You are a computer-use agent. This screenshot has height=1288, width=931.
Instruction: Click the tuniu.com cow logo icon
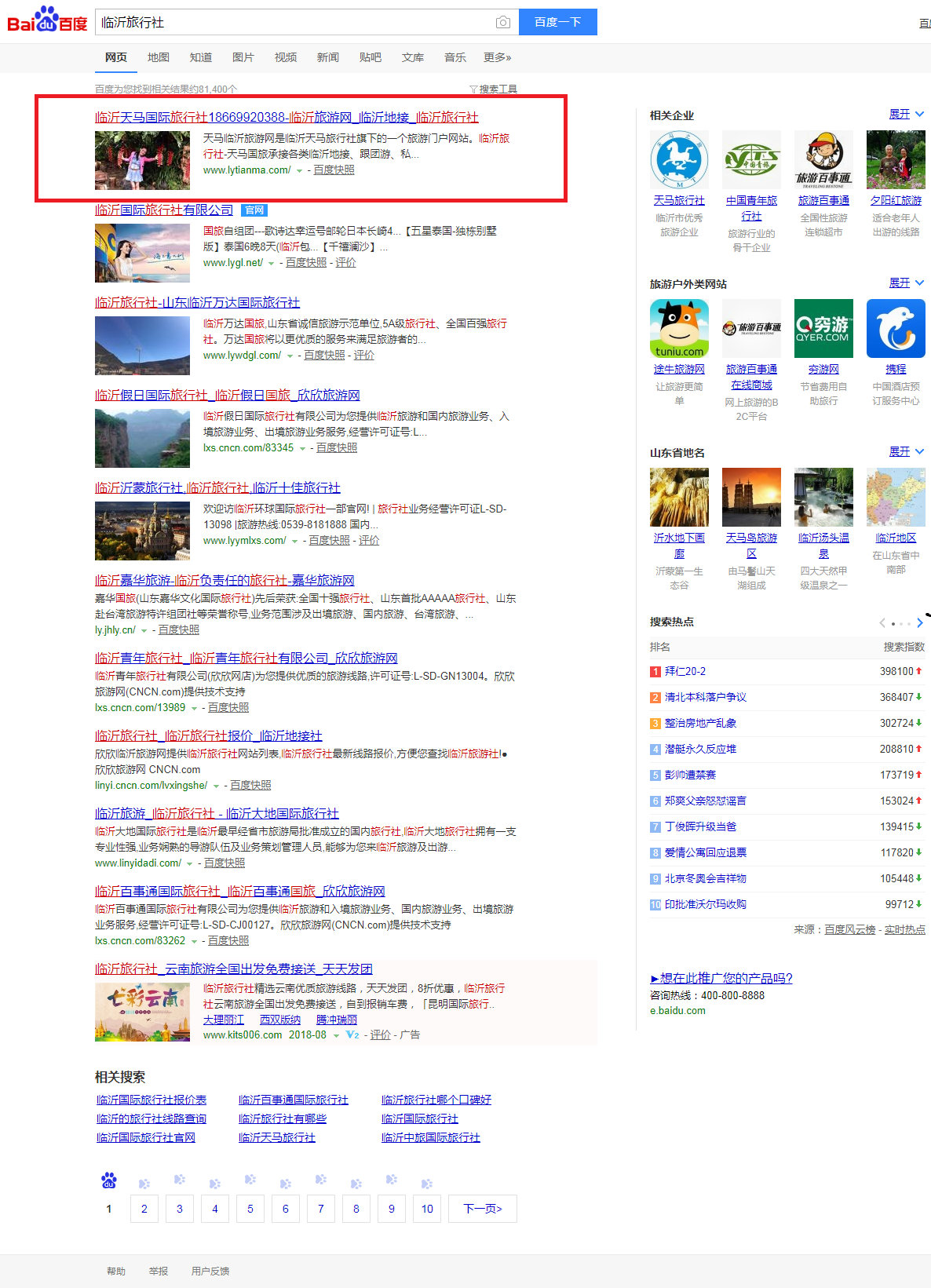pyautogui.click(x=679, y=328)
